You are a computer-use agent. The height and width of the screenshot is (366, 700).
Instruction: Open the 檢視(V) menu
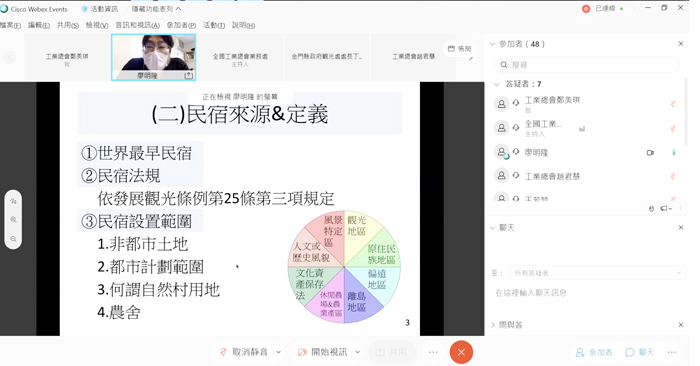click(97, 25)
